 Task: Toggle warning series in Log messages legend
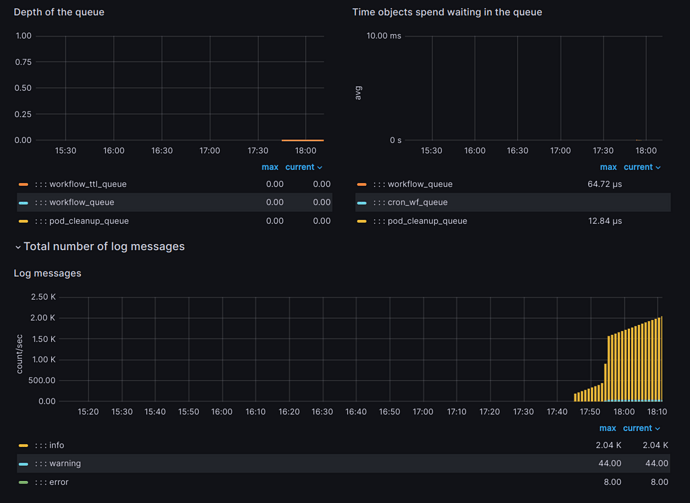(65, 463)
